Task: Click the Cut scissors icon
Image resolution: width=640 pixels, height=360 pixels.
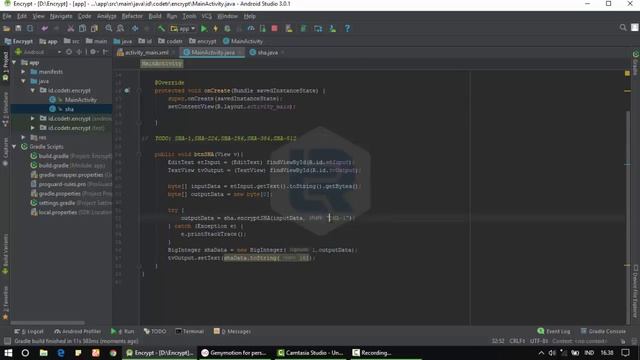Action: click(x=71, y=29)
